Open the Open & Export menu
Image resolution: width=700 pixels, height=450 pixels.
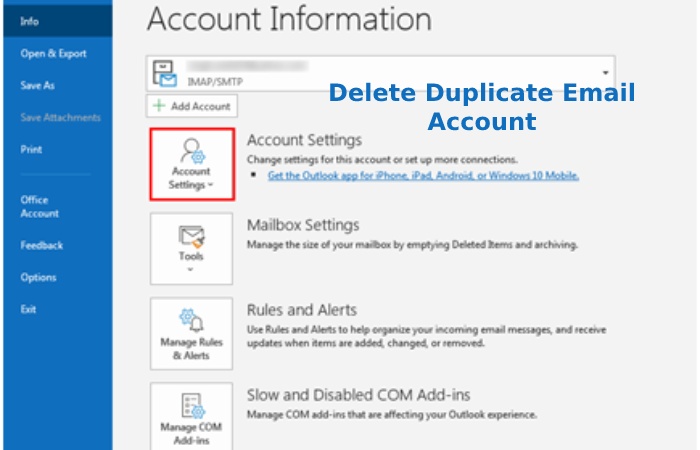53,54
